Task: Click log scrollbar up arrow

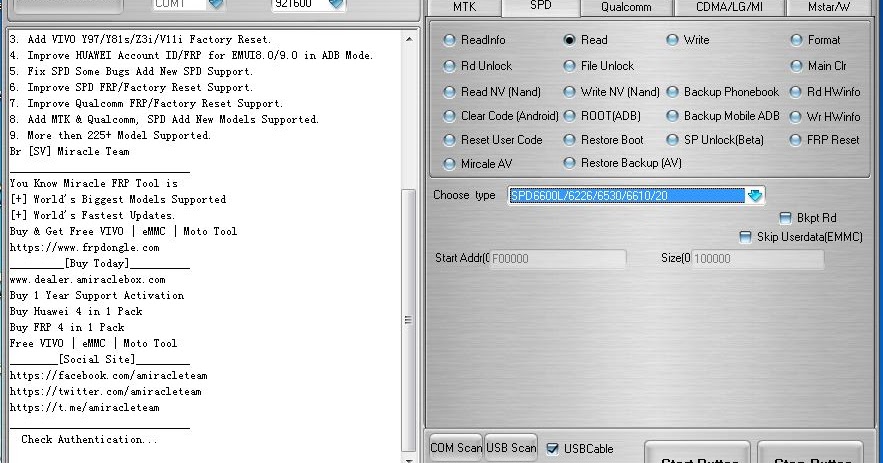Action: (409, 39)
